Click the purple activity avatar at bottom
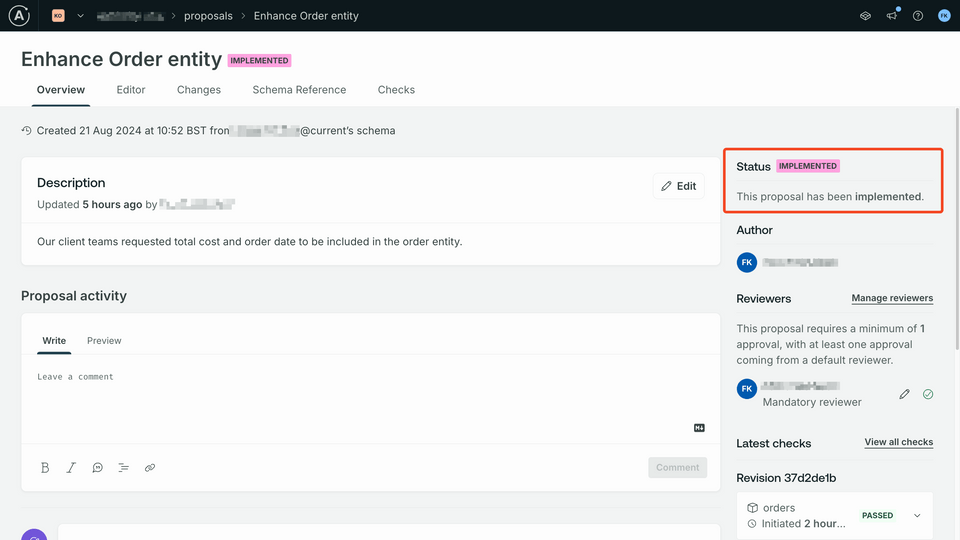960x540 pixels. (x=34, y=534)
